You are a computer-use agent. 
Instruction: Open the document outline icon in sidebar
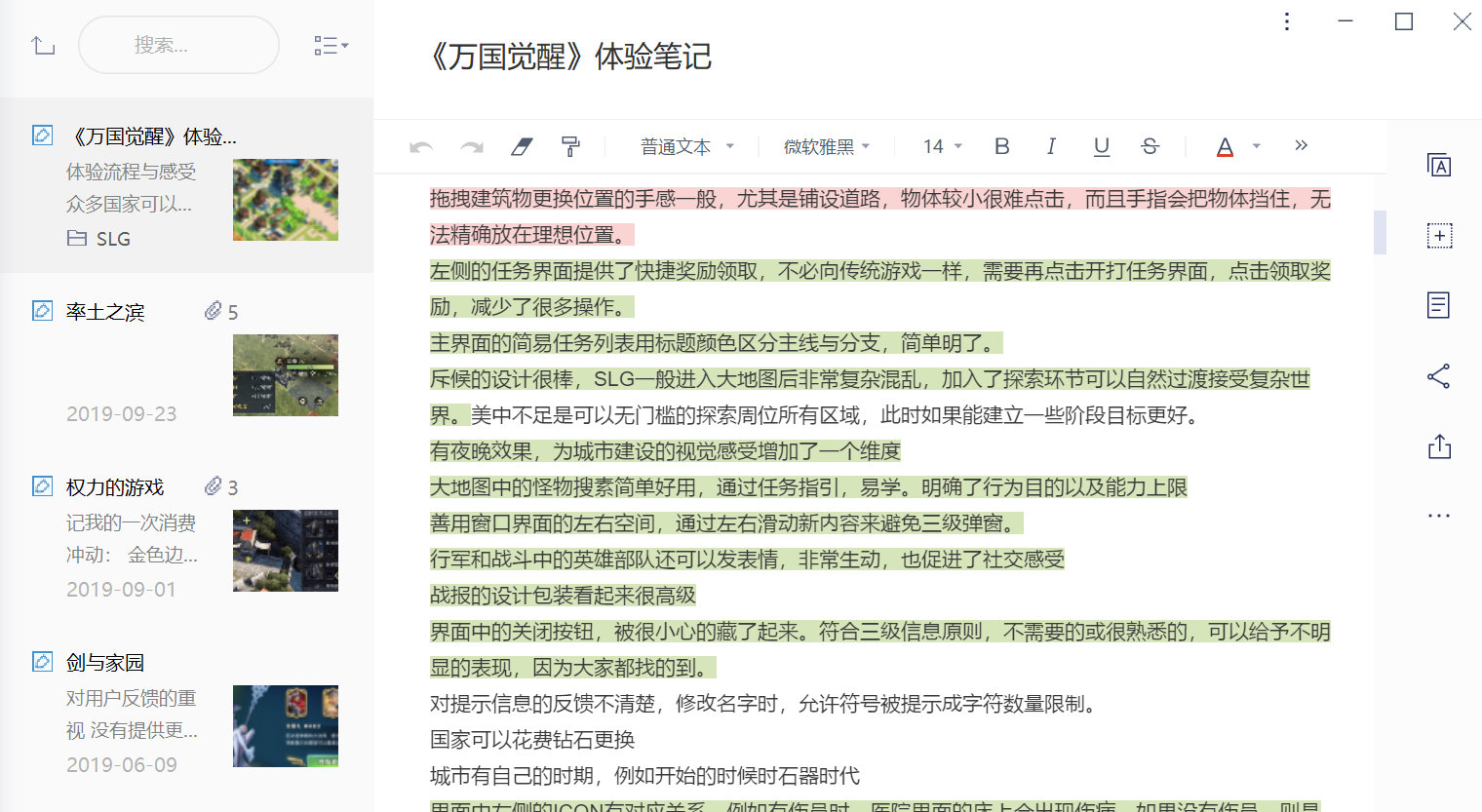[1438, 305]
